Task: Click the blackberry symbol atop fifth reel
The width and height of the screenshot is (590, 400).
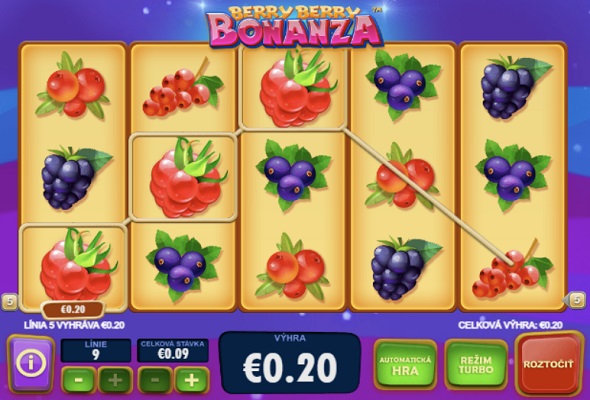Action: [x=514, y=87]
